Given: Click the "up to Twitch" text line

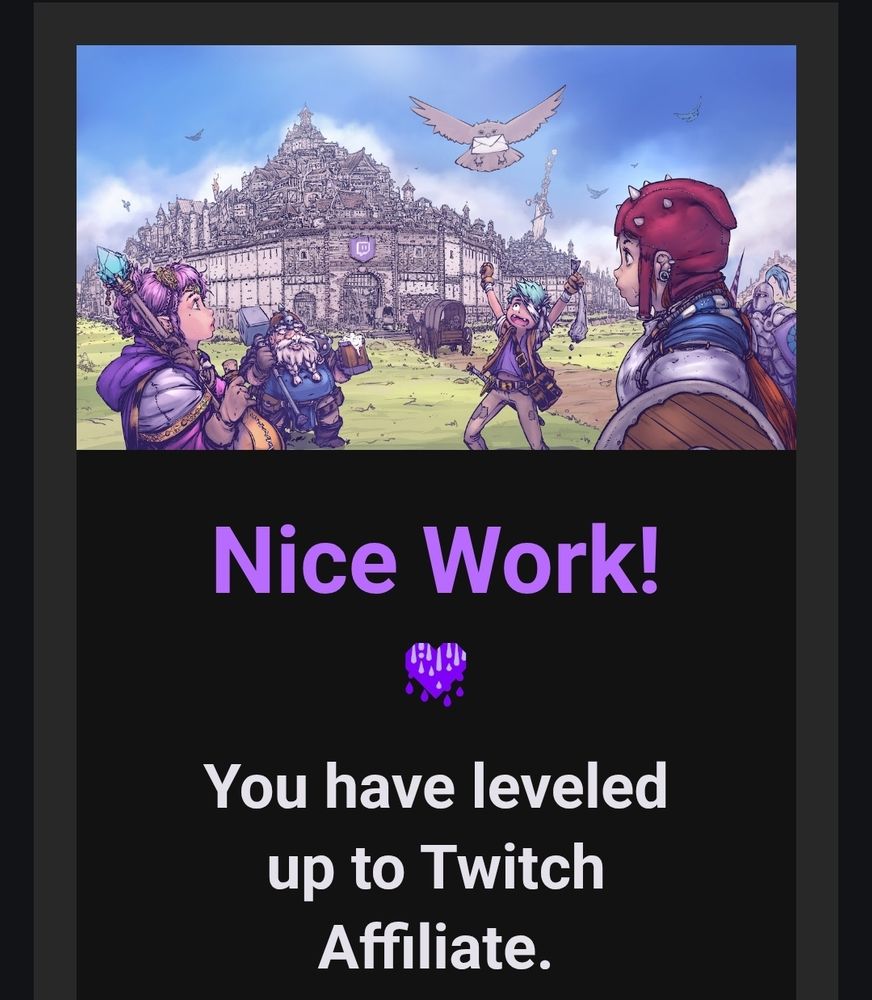Looking at the screenshot, I should pyautogui.click(x=436, y=868).
